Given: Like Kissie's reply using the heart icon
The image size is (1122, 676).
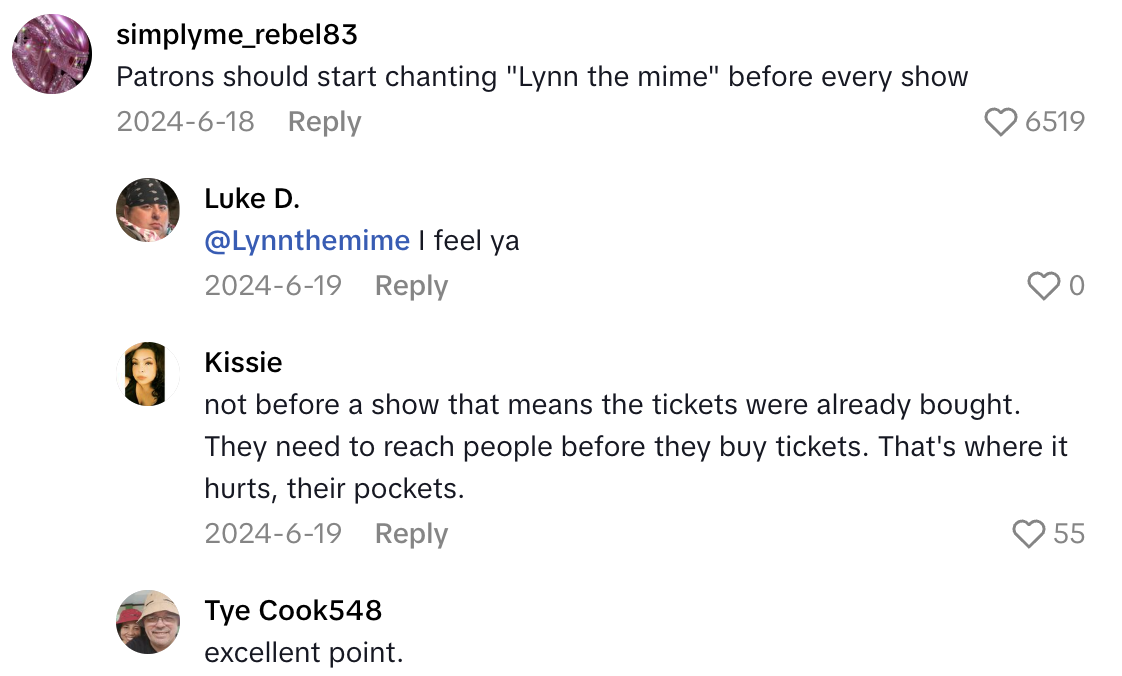Looking at the screenshot, I should click(1028, 534).
